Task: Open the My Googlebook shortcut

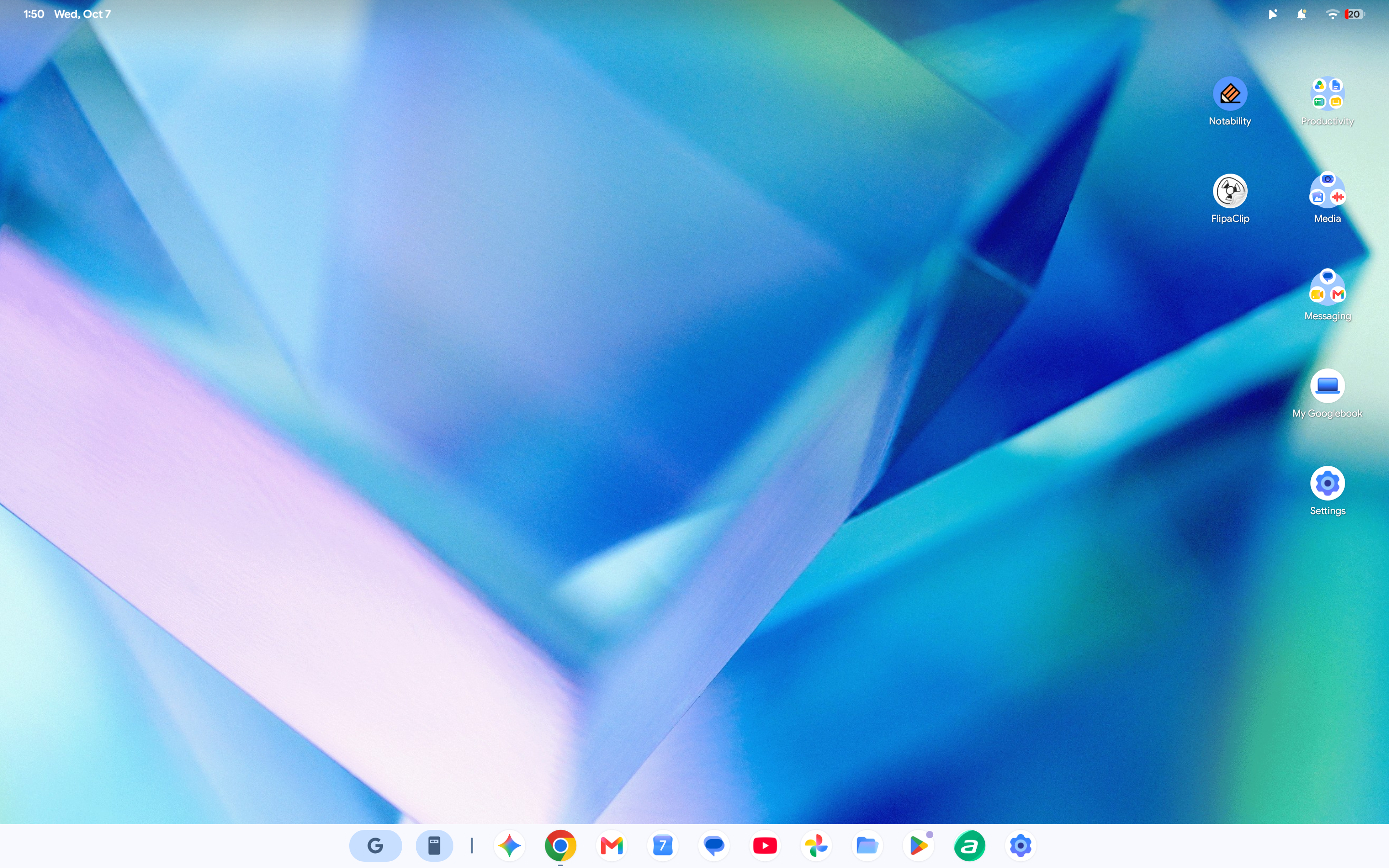Action: 1327,386
